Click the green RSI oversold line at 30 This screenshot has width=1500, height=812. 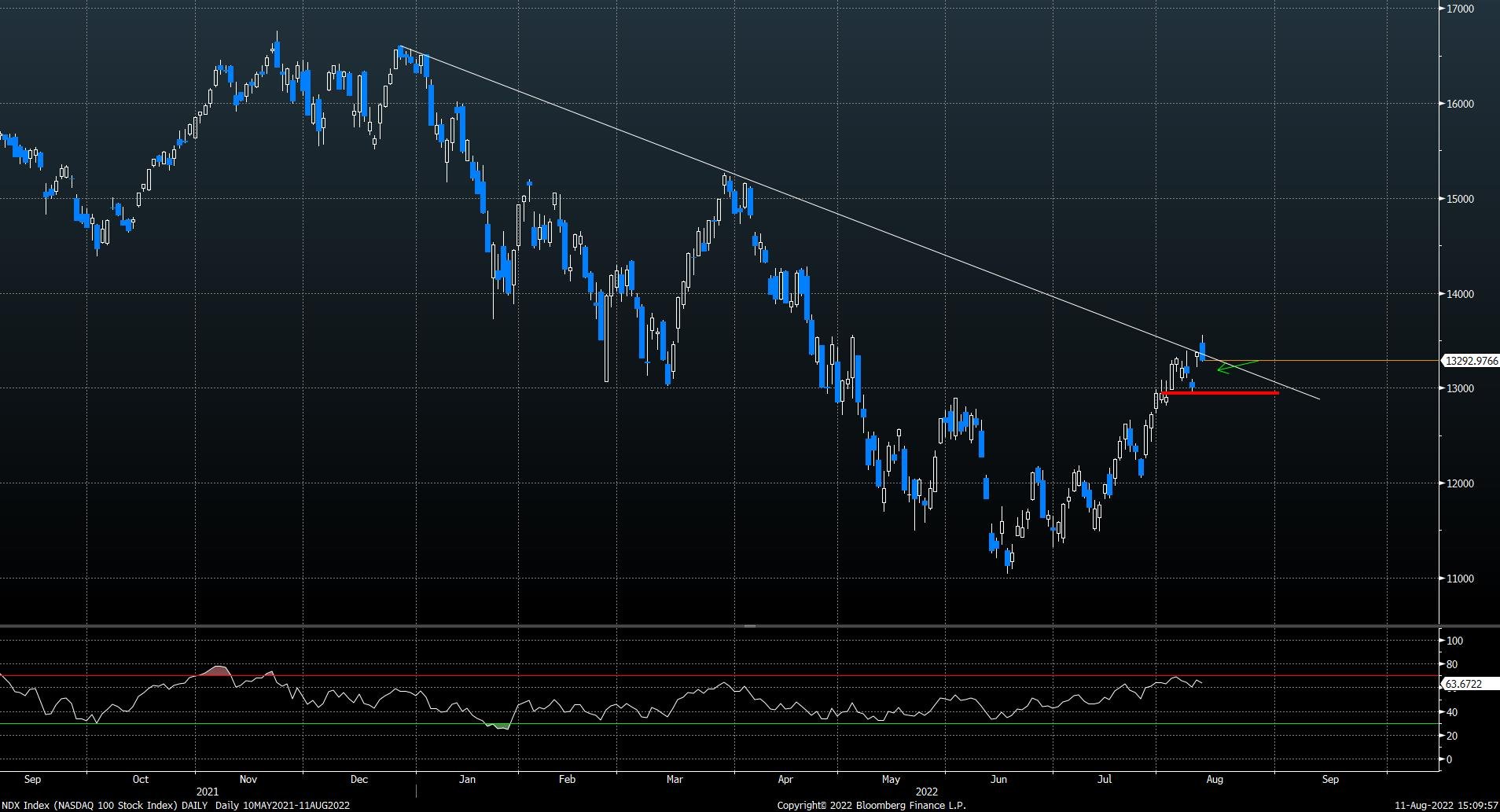[x=719, y=724]
